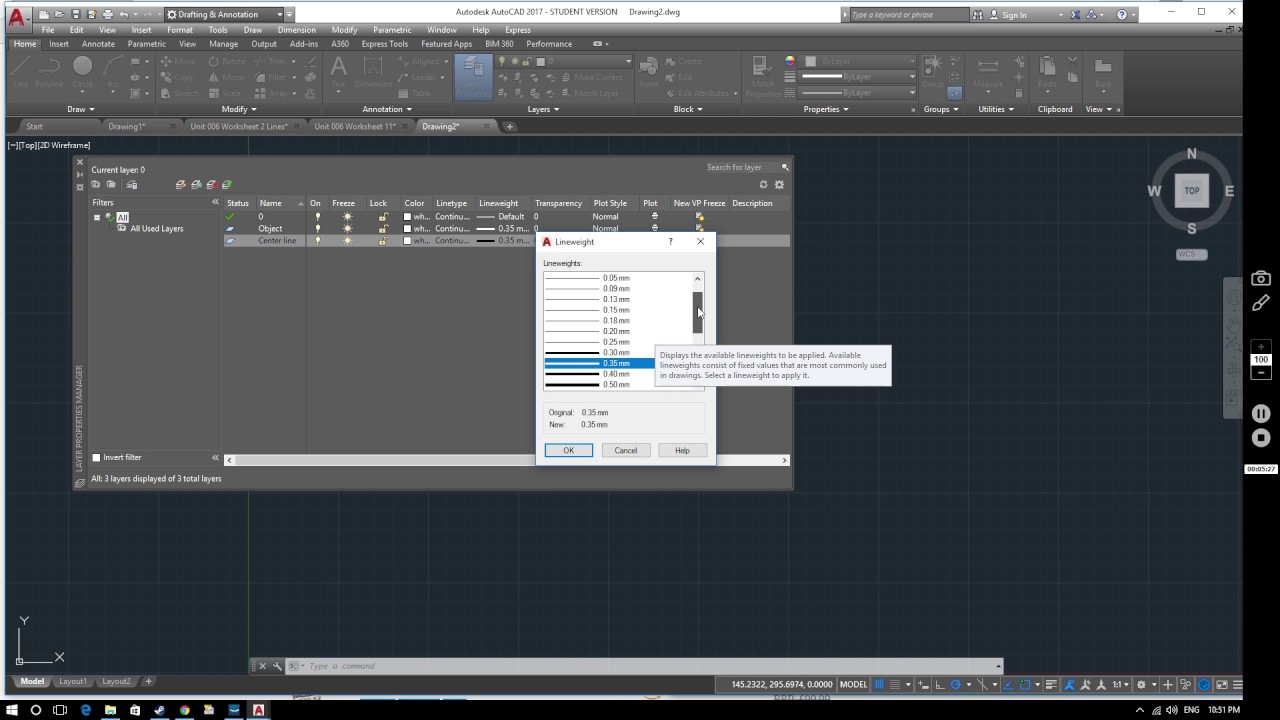The width and height of the screenshot is (1280, 720).
Task: Click Open in Quick Access toolbar
Action: point(60,15)
